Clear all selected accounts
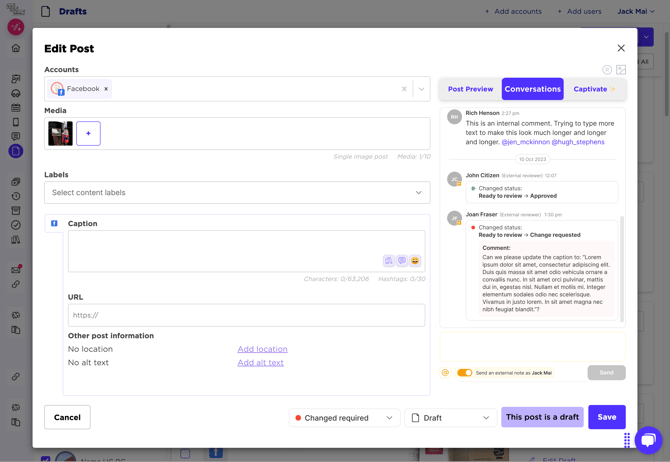 pos(404,89)
